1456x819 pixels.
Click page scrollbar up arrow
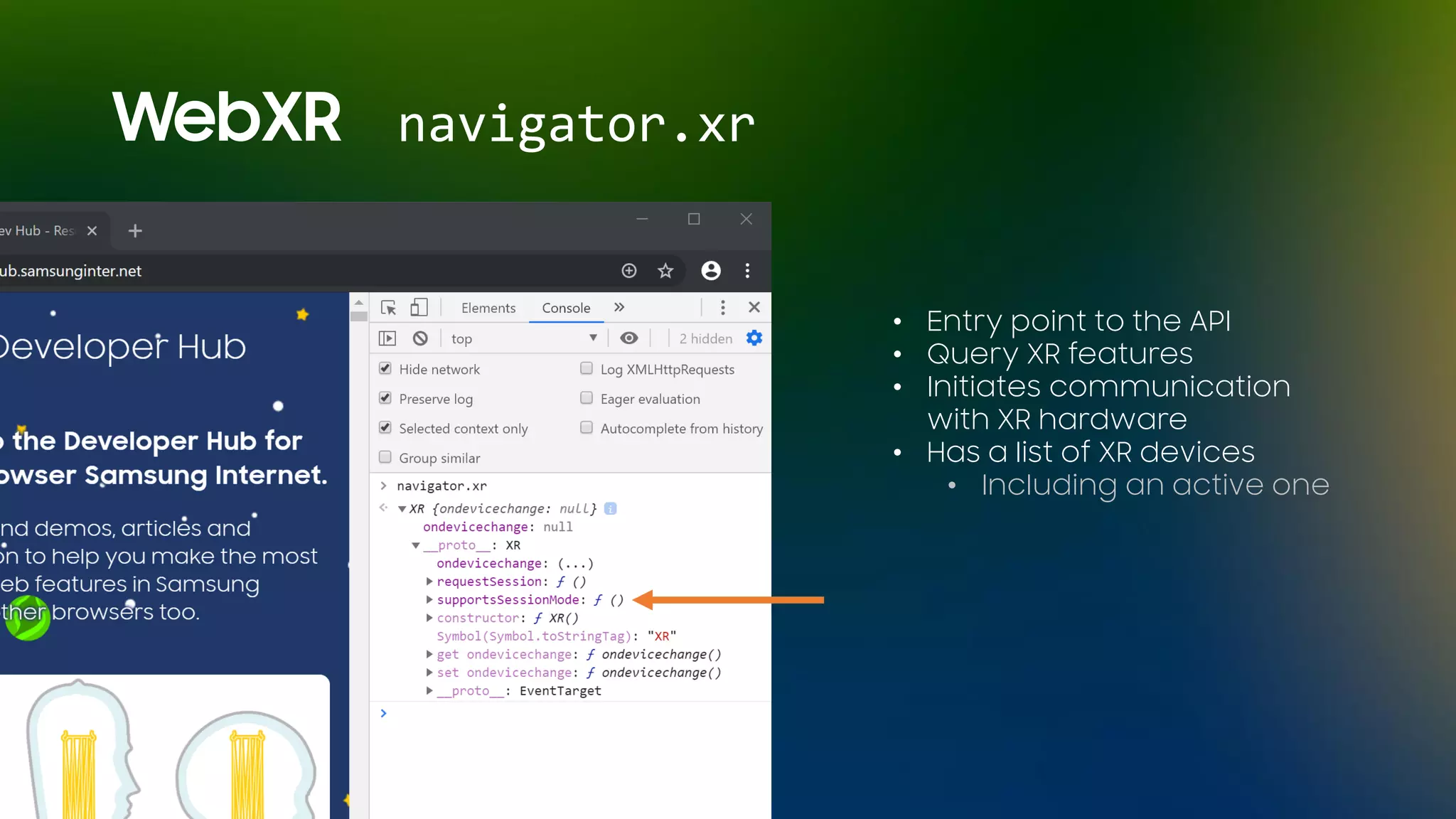coord(359,303)
